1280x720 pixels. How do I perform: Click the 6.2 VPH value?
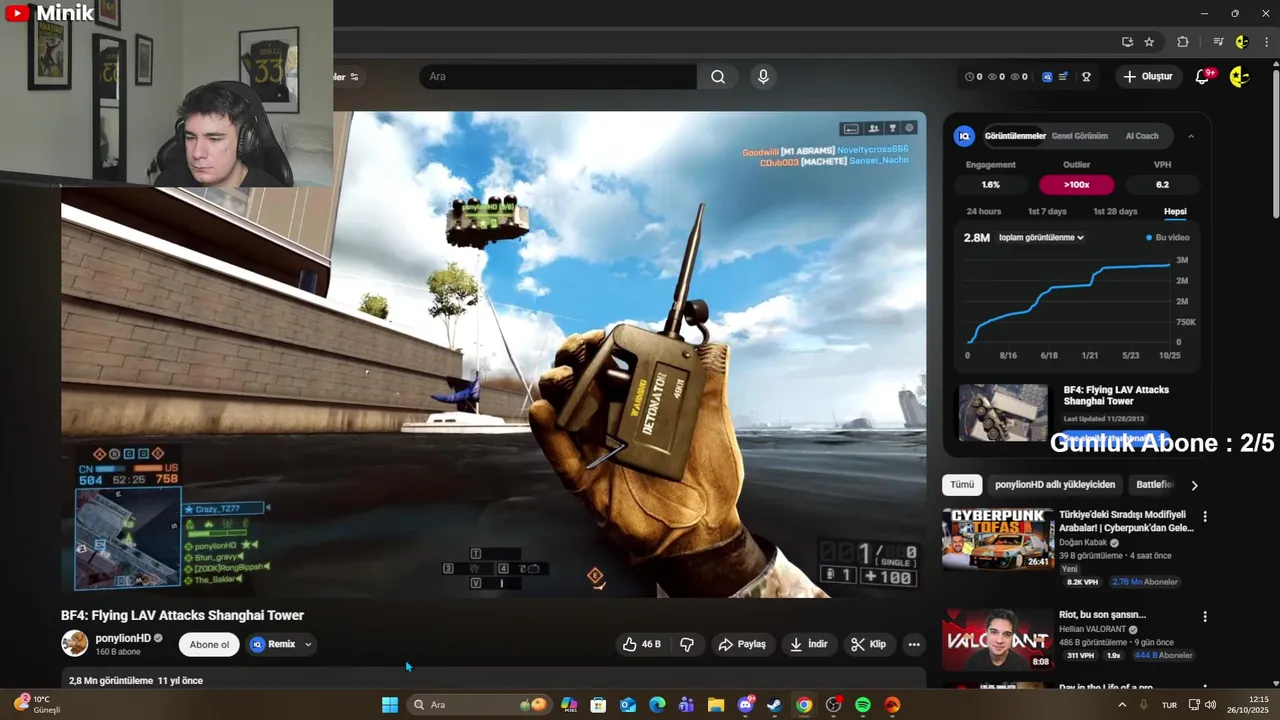click(1162, 185)
